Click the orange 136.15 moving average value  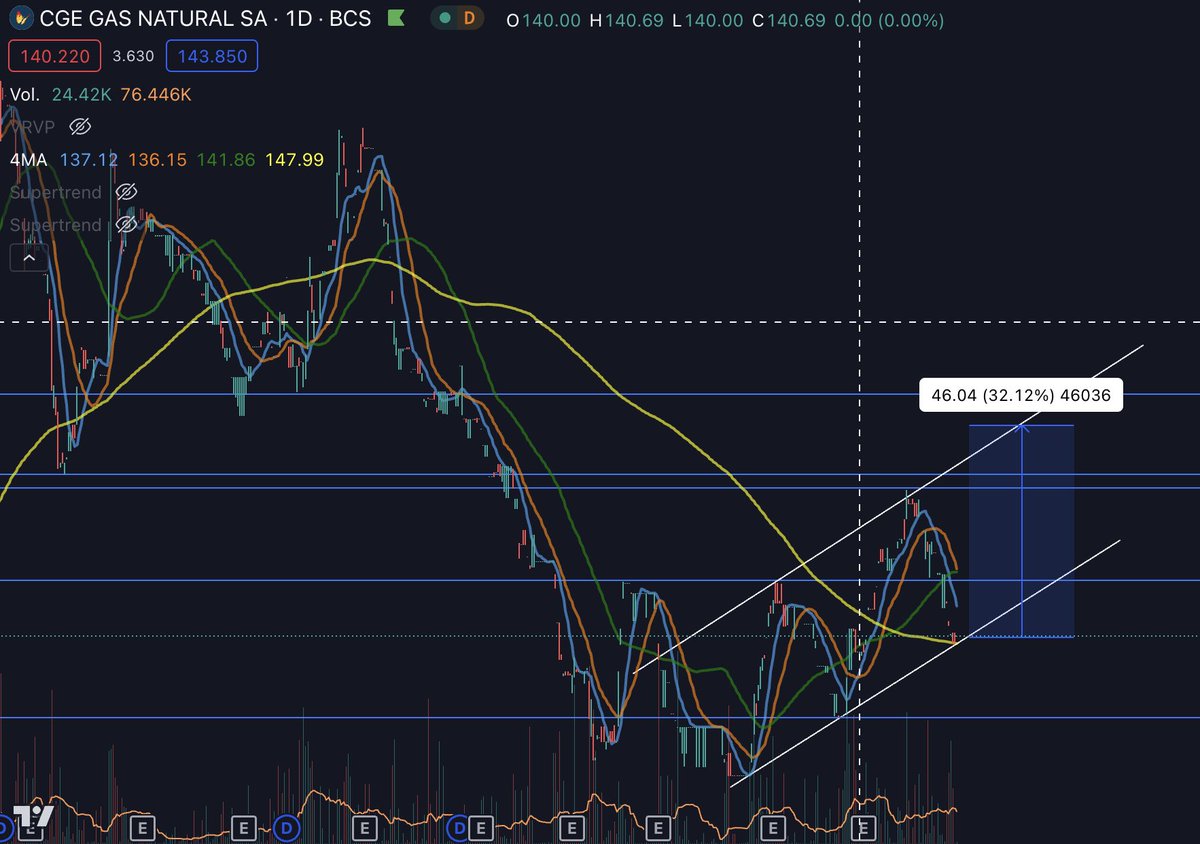click(x=158, y=159)
